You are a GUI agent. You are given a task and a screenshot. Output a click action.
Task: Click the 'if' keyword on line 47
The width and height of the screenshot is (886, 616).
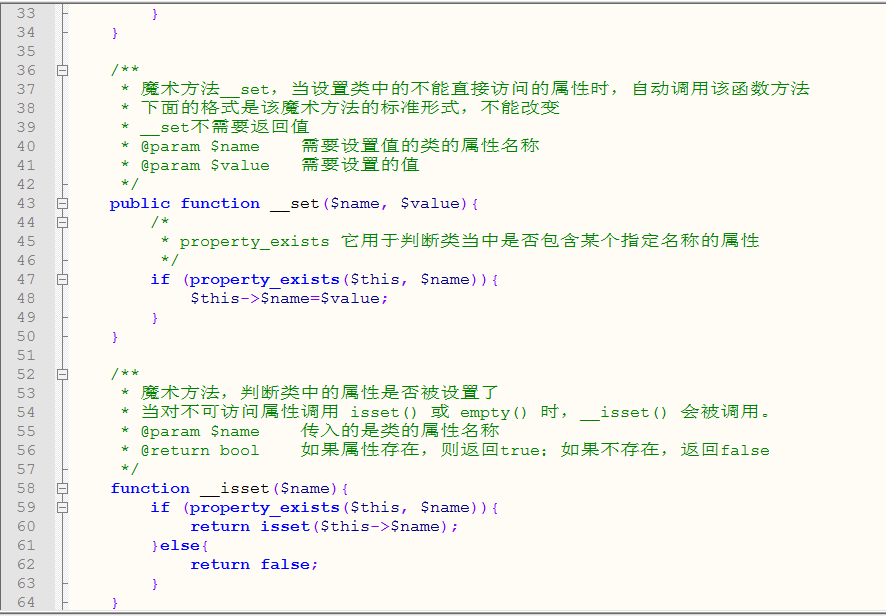[160, 280]
